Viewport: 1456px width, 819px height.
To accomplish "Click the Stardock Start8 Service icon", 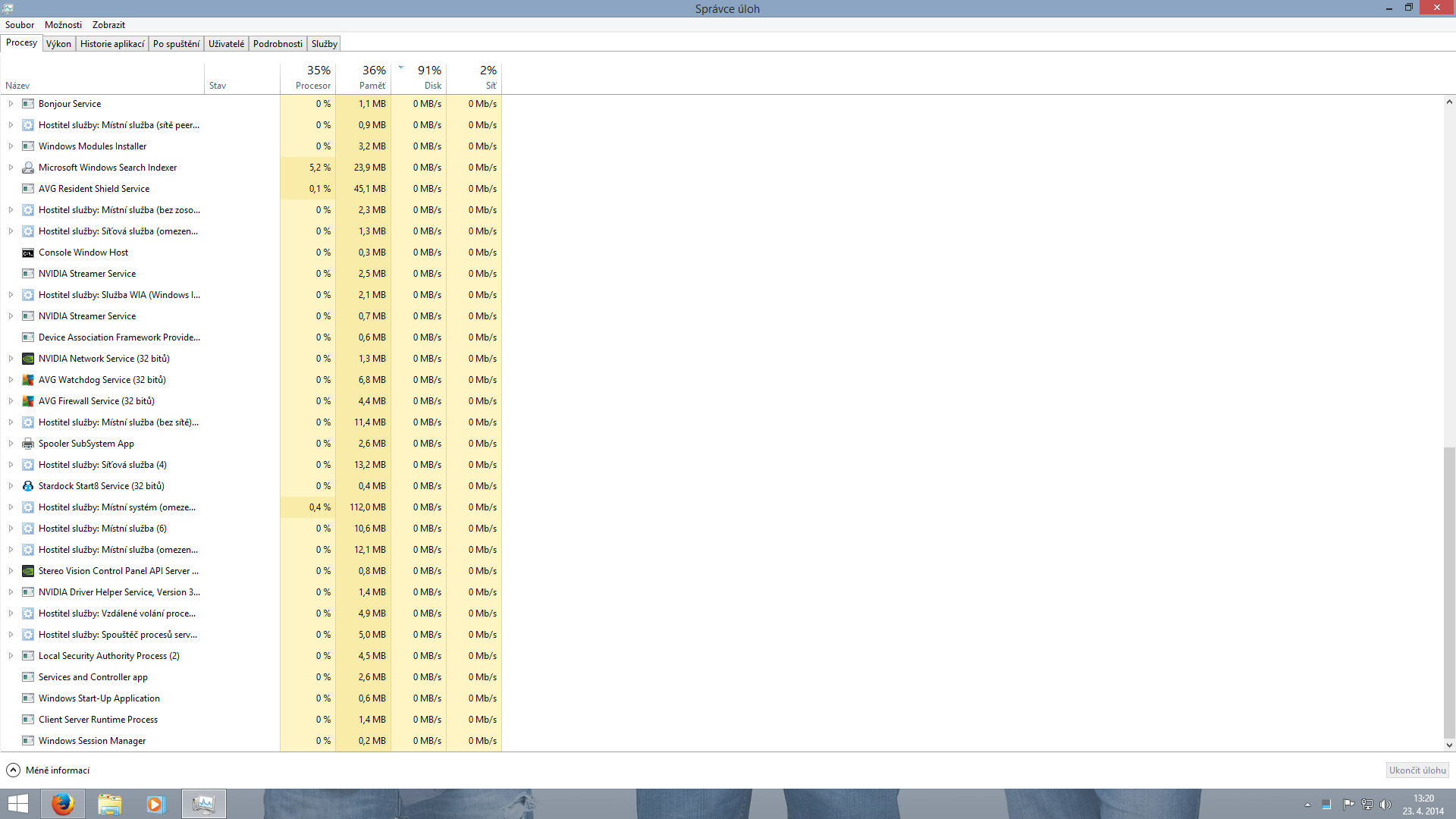I will pos(28,486).
